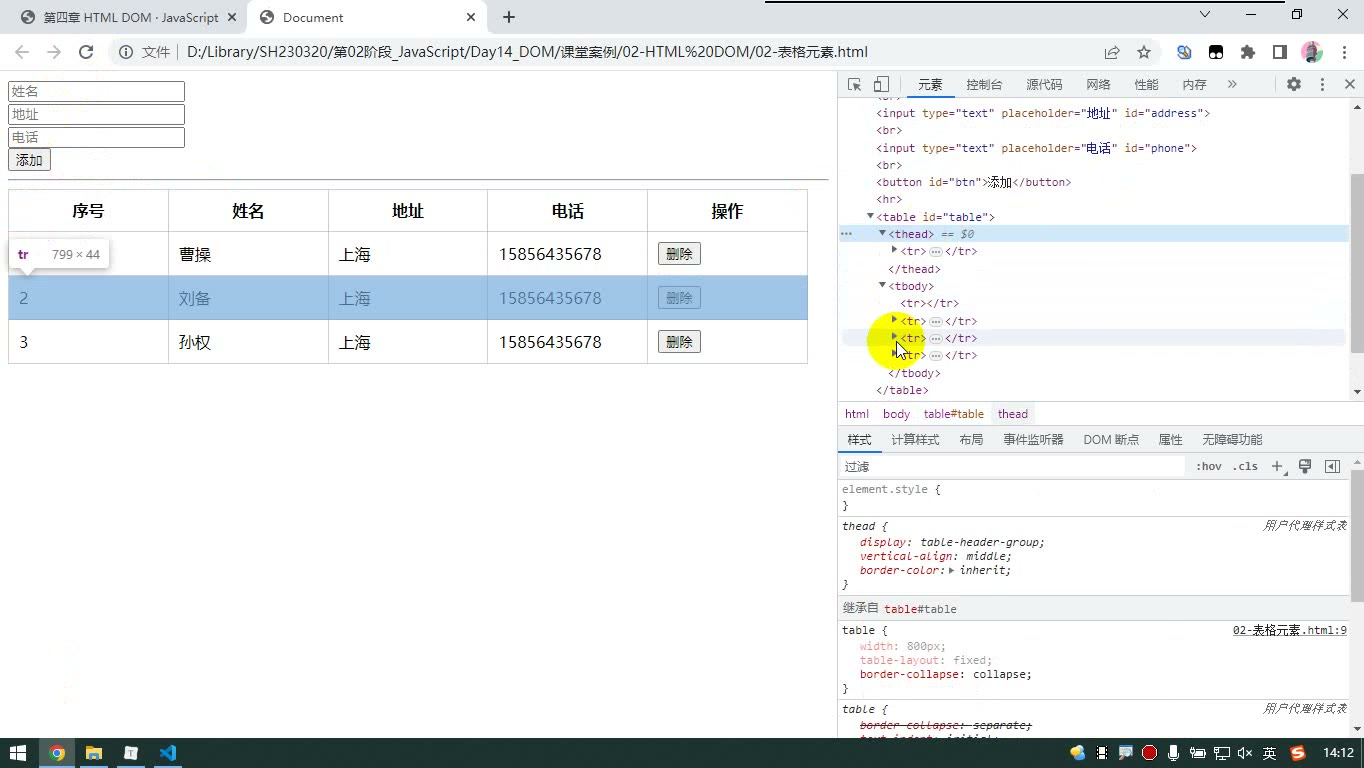
Task: Open the Chrome three-dot main menu
Action: [1342, 52]
